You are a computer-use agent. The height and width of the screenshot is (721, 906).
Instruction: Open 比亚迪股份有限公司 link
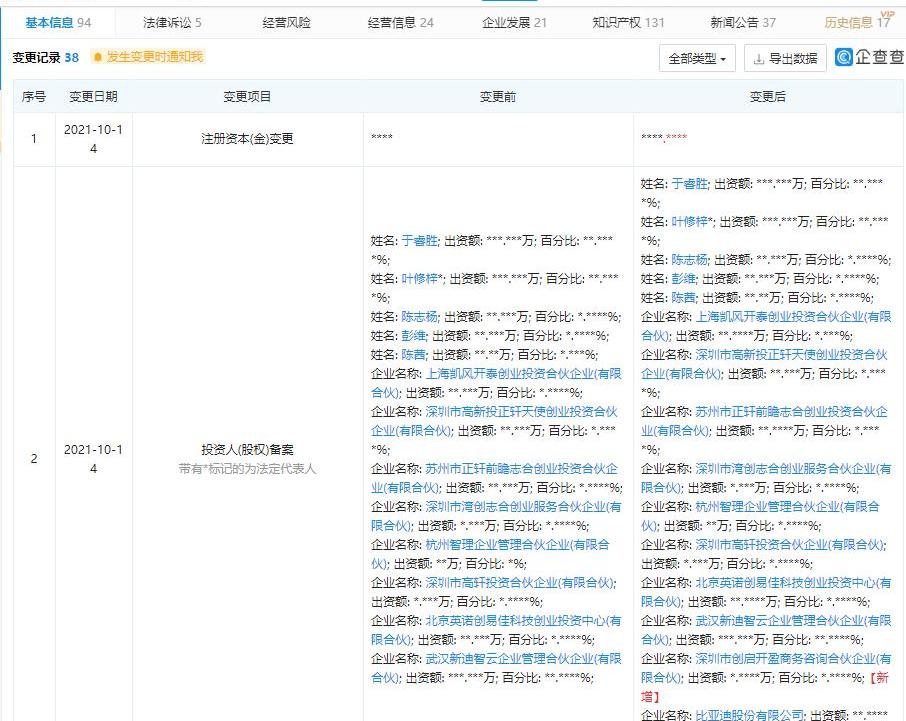(749, 715)
